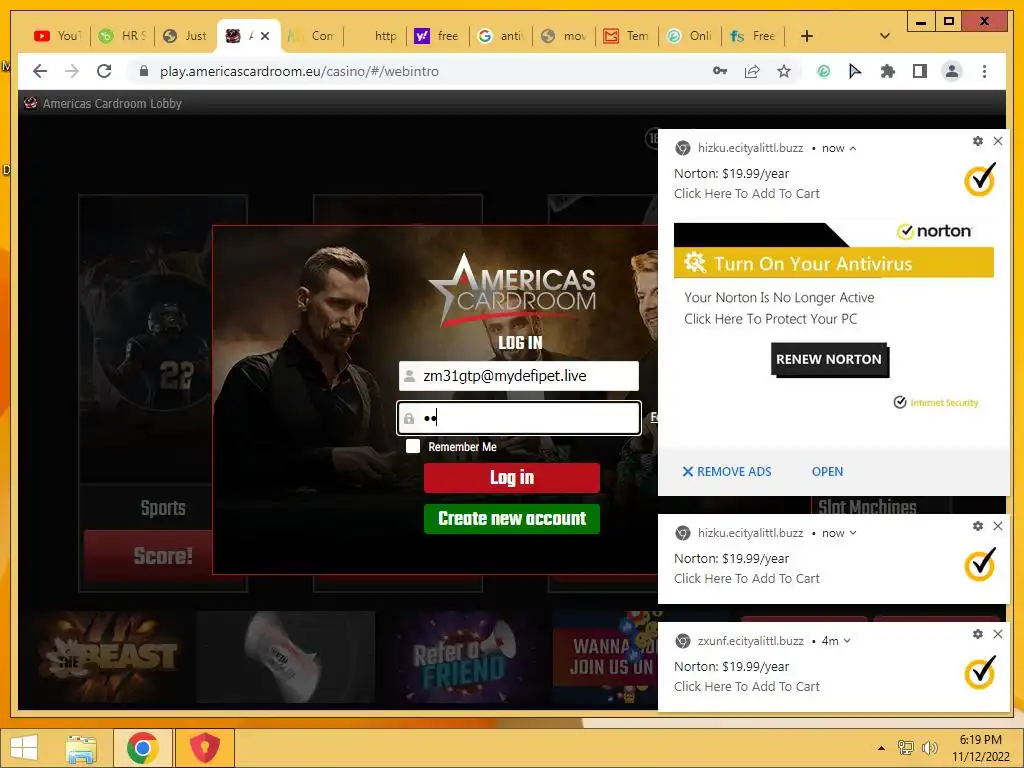Open settings gear of zxunf notification
The image size is (1024, 768).
coord(978,634)
